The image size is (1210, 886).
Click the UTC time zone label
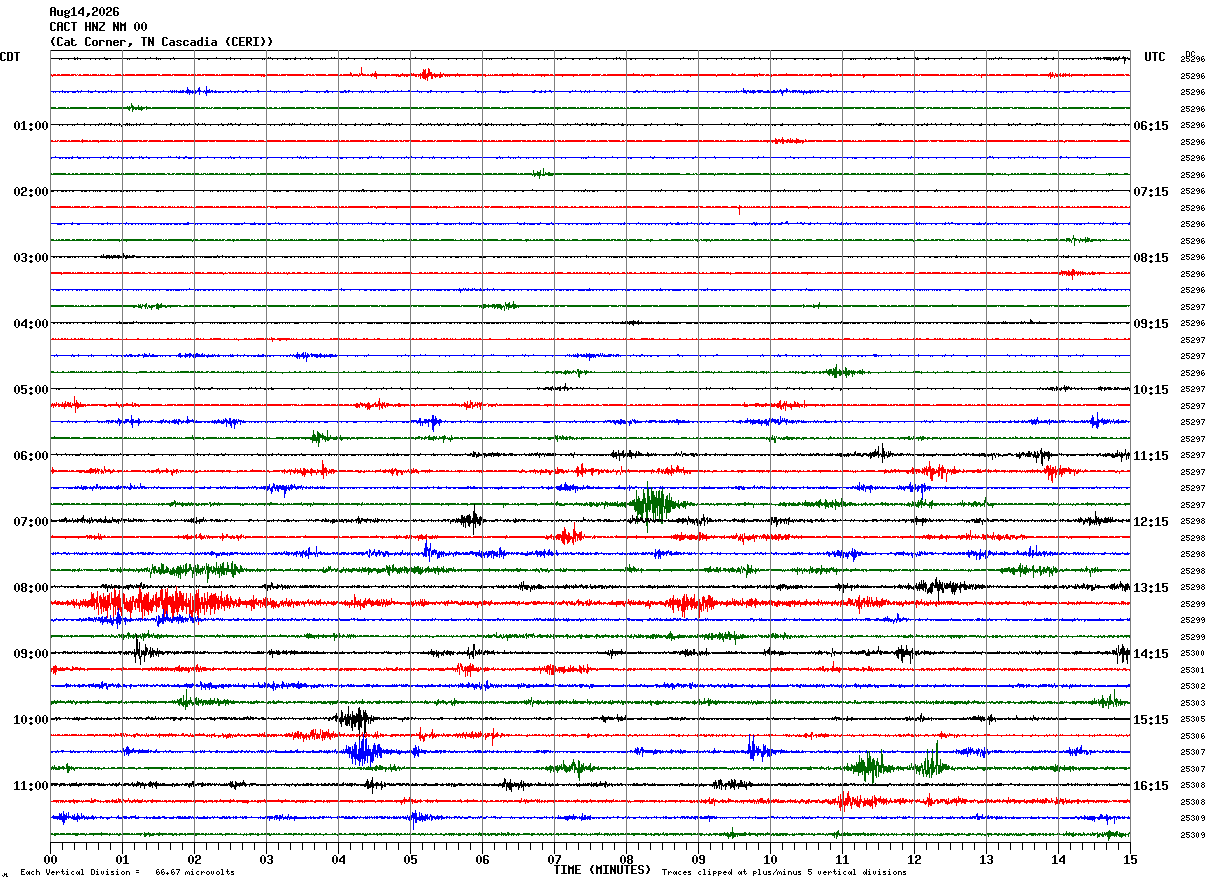tap(1155, 57)
